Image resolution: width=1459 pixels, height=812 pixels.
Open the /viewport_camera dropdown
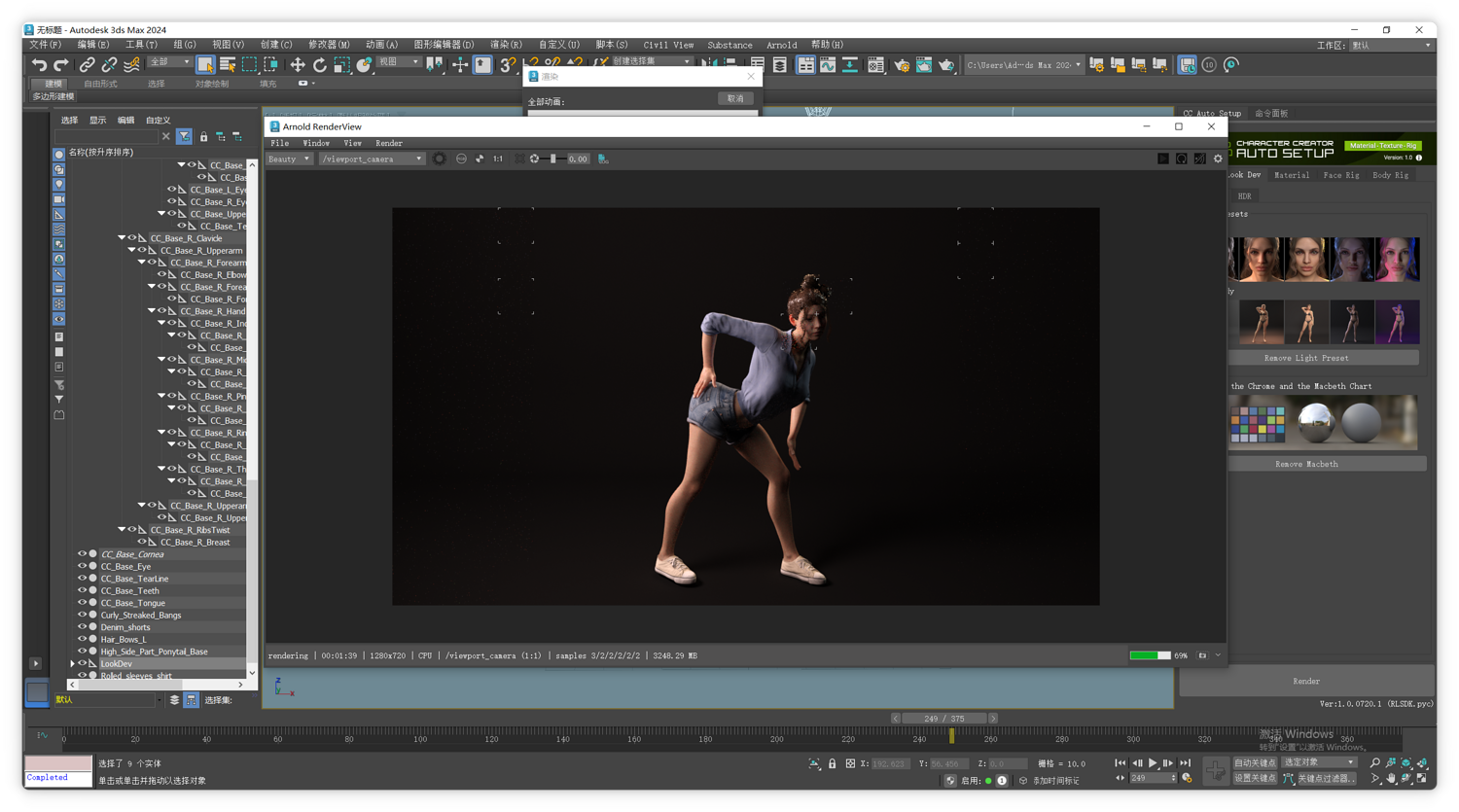(373, 159)
